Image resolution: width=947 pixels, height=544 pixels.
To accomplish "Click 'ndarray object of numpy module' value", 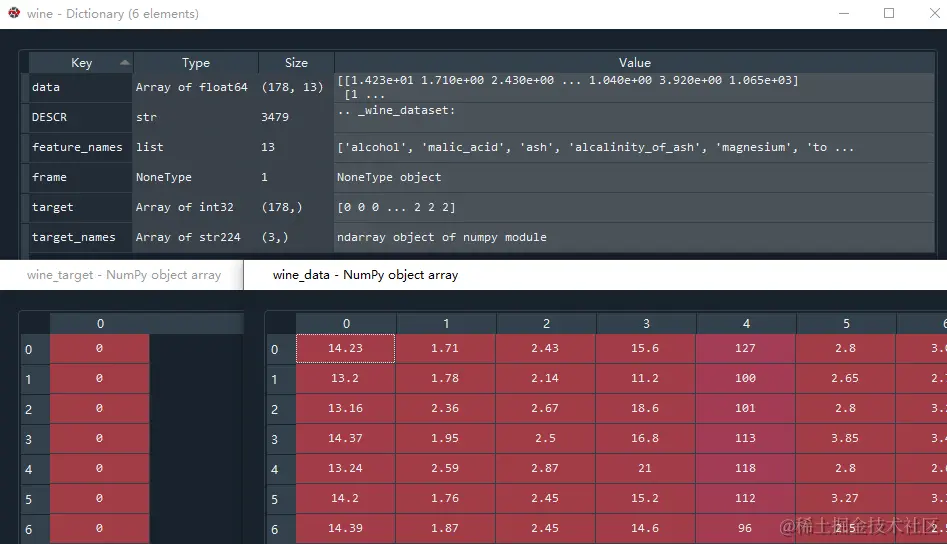I will point(634,237).
